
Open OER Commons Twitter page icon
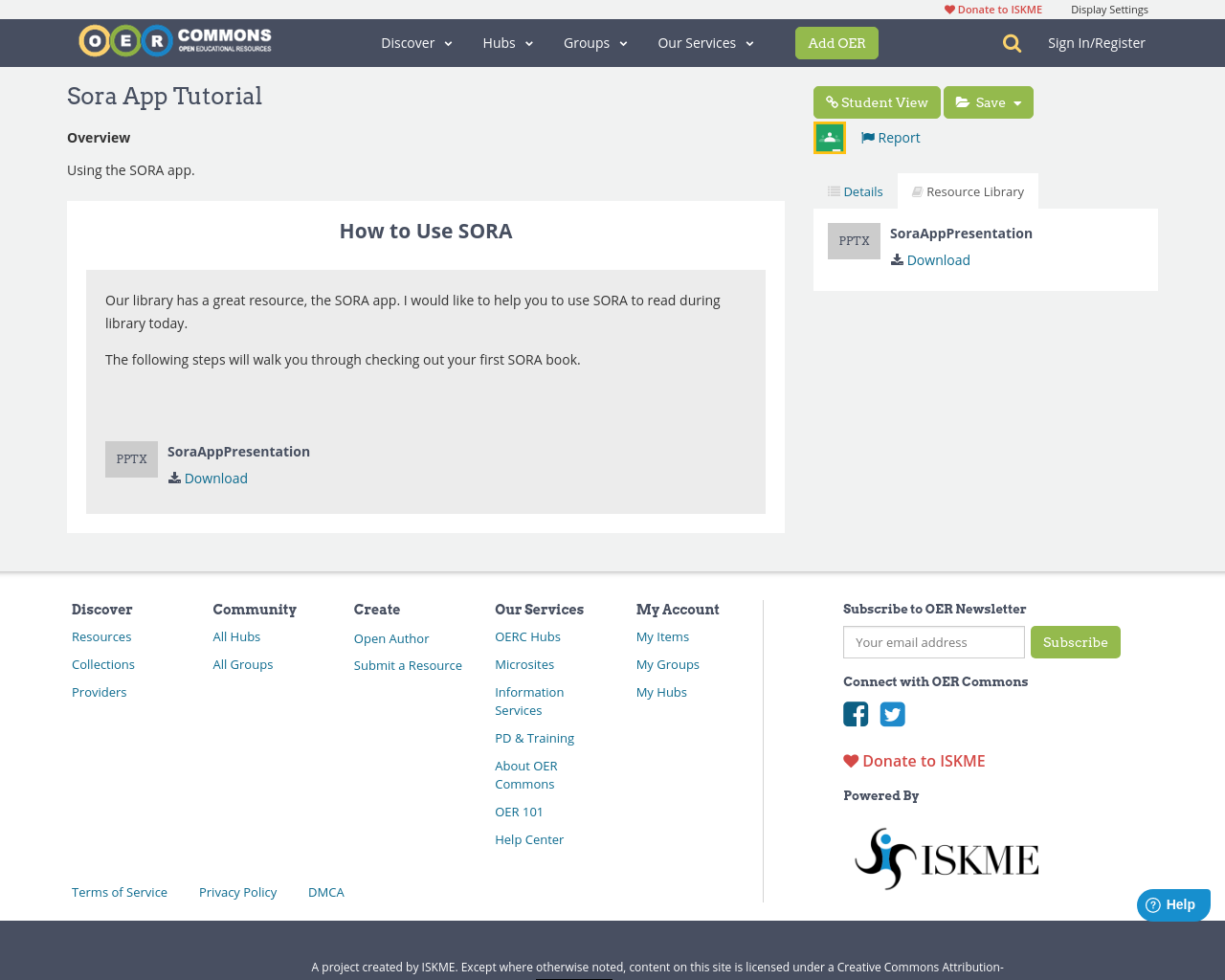893,714
